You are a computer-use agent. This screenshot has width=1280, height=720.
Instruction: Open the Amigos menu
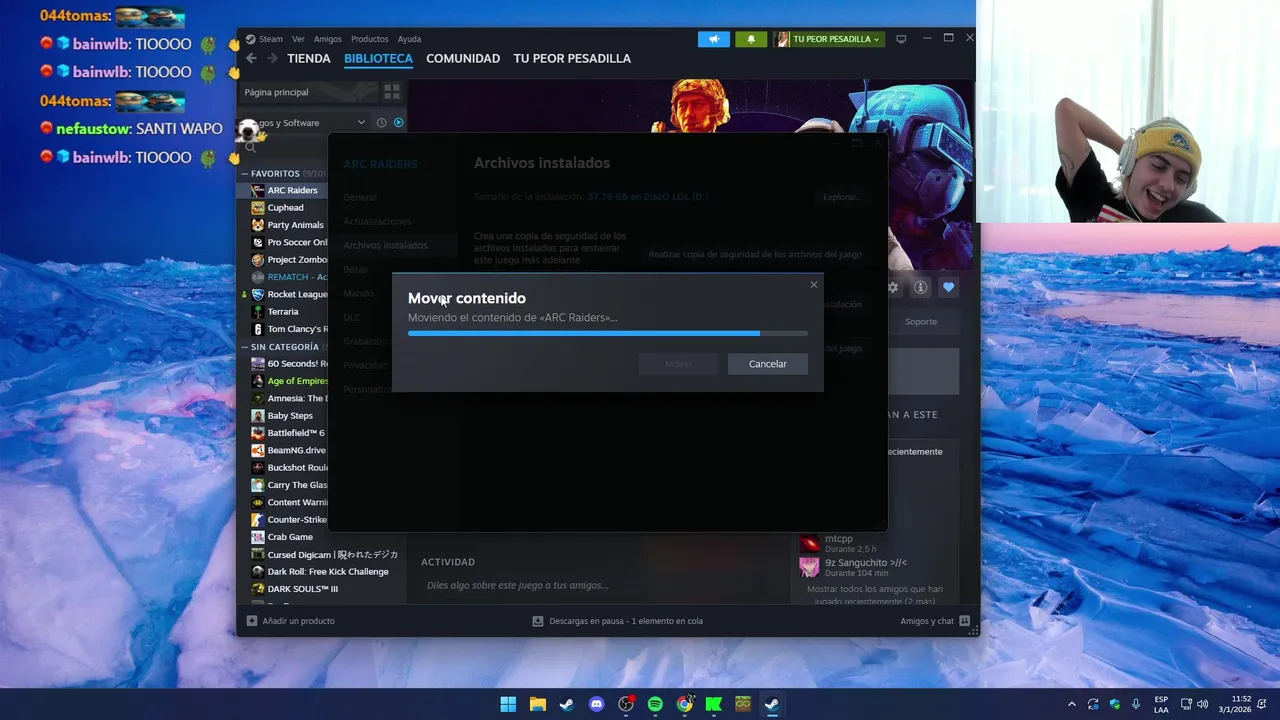(327, 39)
